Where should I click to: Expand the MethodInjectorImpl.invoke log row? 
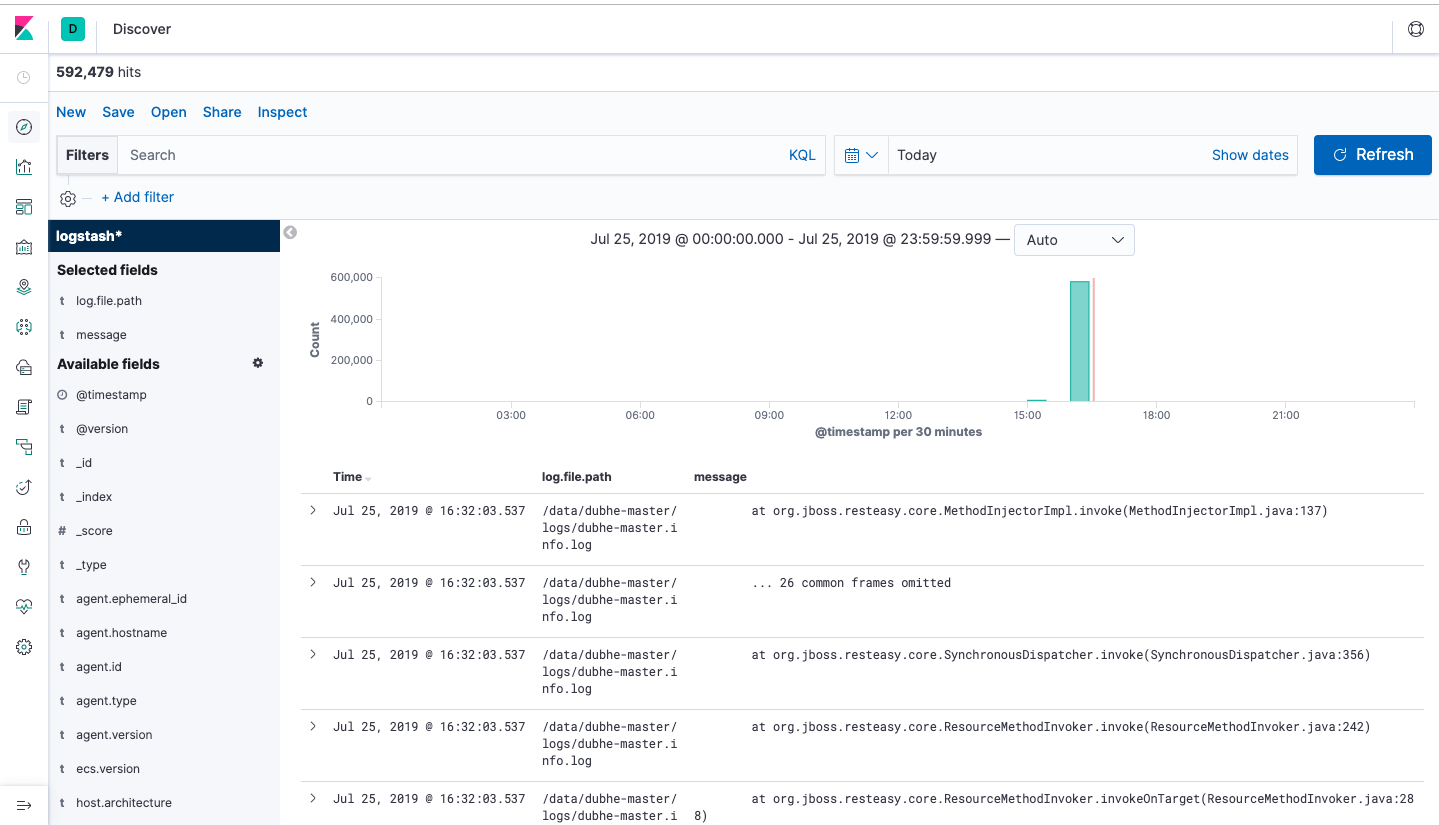312,510
